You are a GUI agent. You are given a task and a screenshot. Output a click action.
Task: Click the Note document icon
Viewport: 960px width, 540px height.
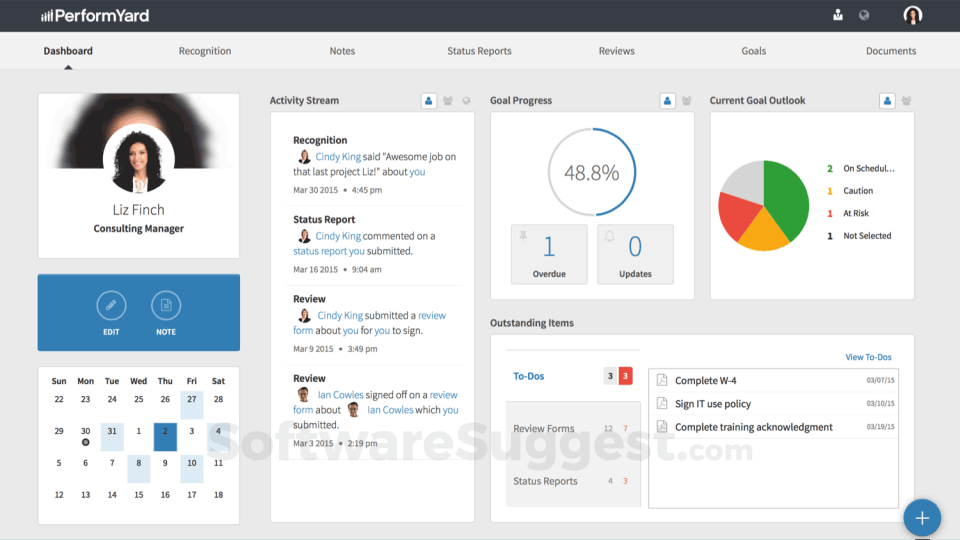click(166, 305)
